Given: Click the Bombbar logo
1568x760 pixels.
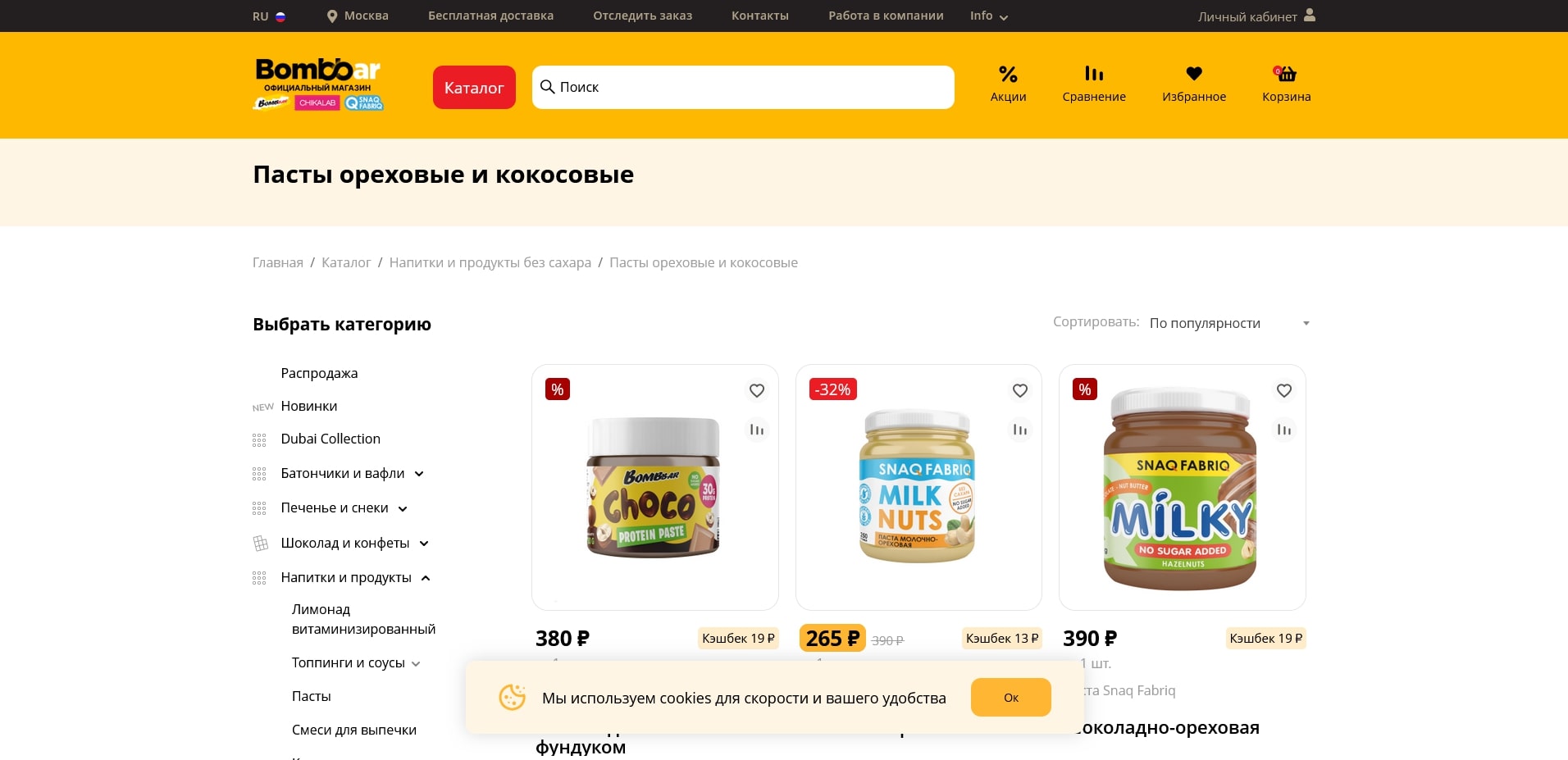Looking at the screenshot, I should 318,84.
